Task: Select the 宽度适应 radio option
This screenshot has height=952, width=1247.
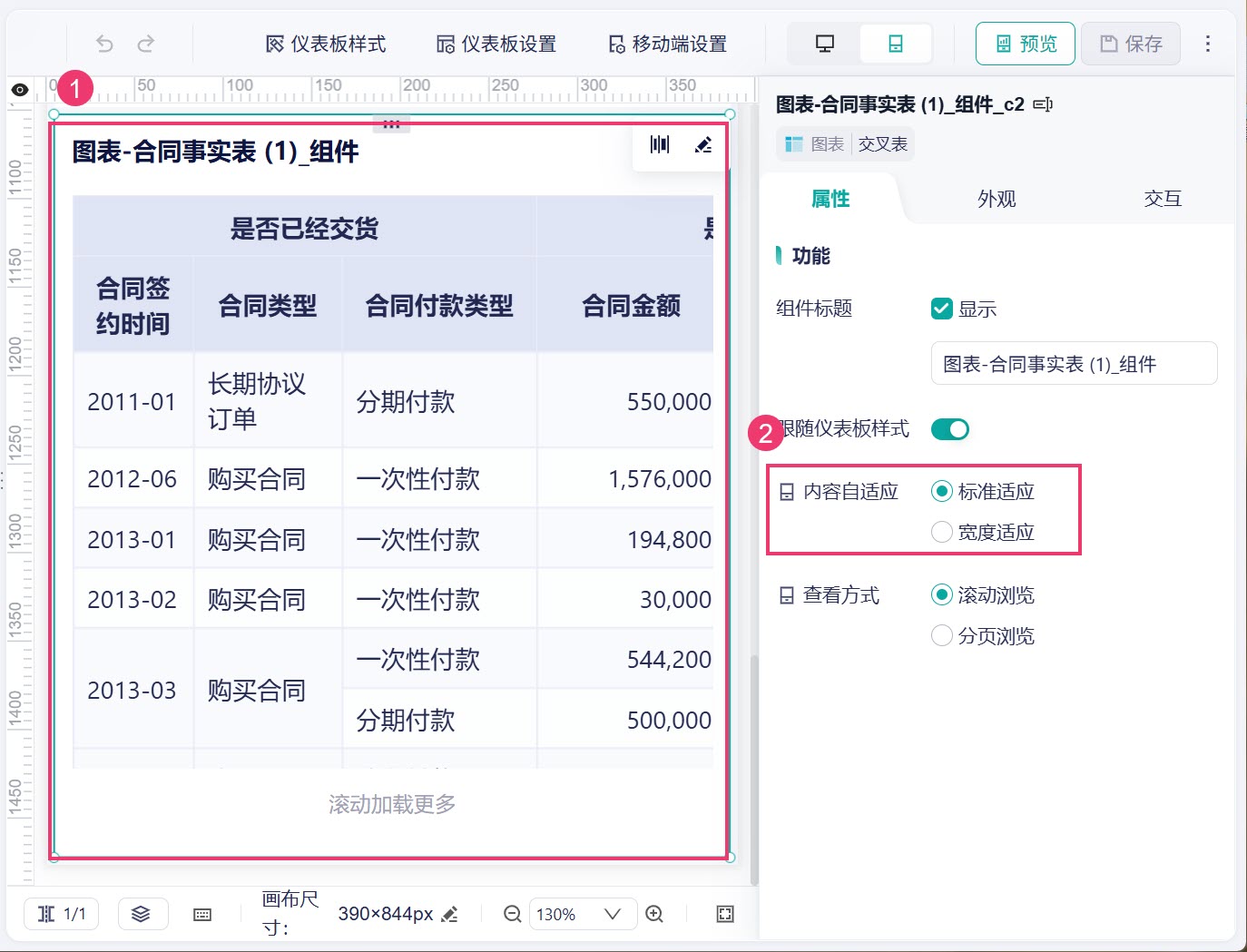Action: (x=942, y=532)
